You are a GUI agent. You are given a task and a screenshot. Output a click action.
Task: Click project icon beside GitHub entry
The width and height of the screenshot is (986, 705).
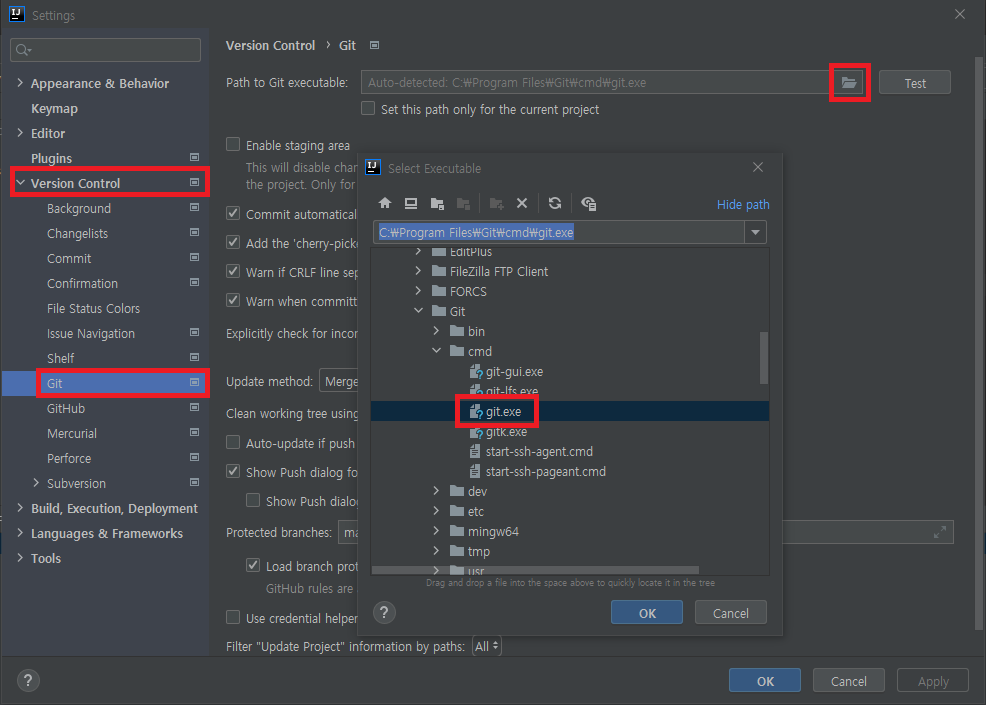[194, 408]
